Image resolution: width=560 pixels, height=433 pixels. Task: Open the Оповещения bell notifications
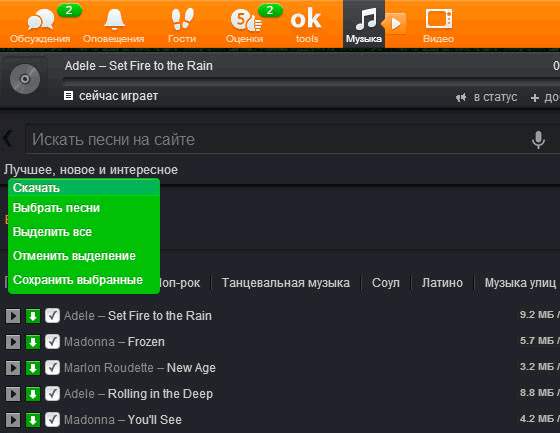114,26
